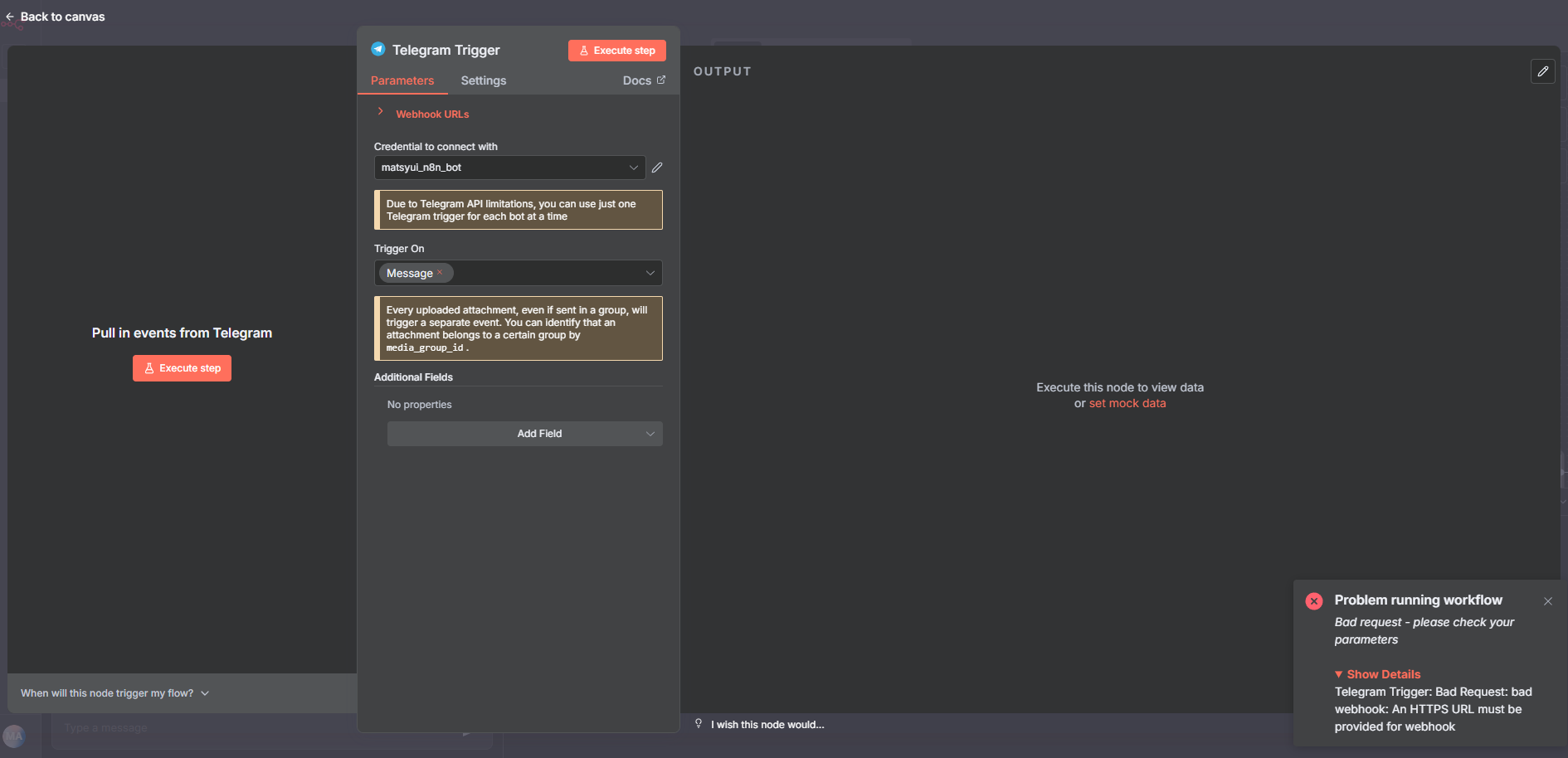Collapse the Show Details error section
The image size is (1568, 758).
pyautogui.click(x=1378, y=674)
